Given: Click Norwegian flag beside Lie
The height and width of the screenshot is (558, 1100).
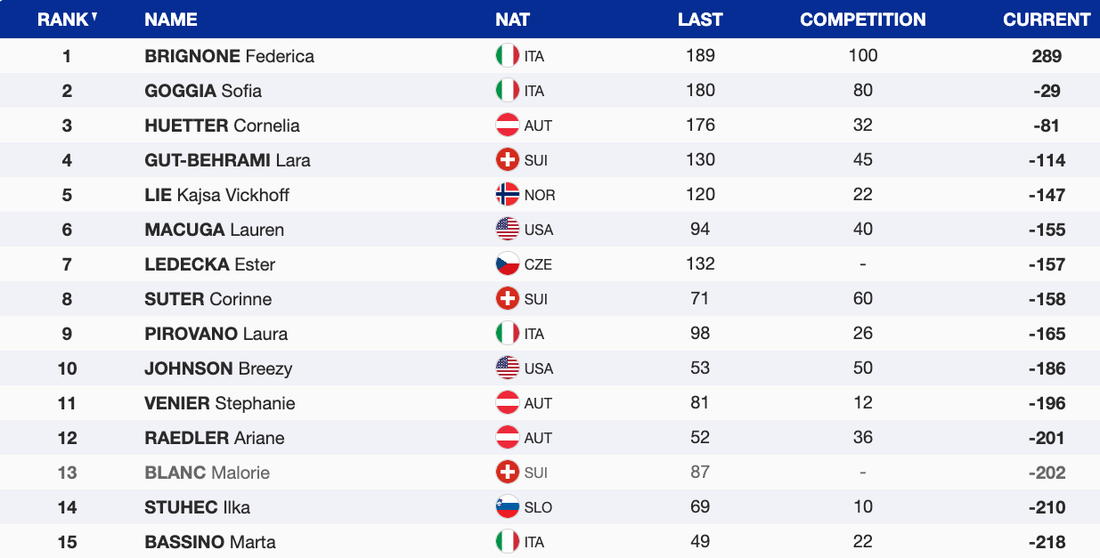Looking at the screenshot, I should coord(507,195).
